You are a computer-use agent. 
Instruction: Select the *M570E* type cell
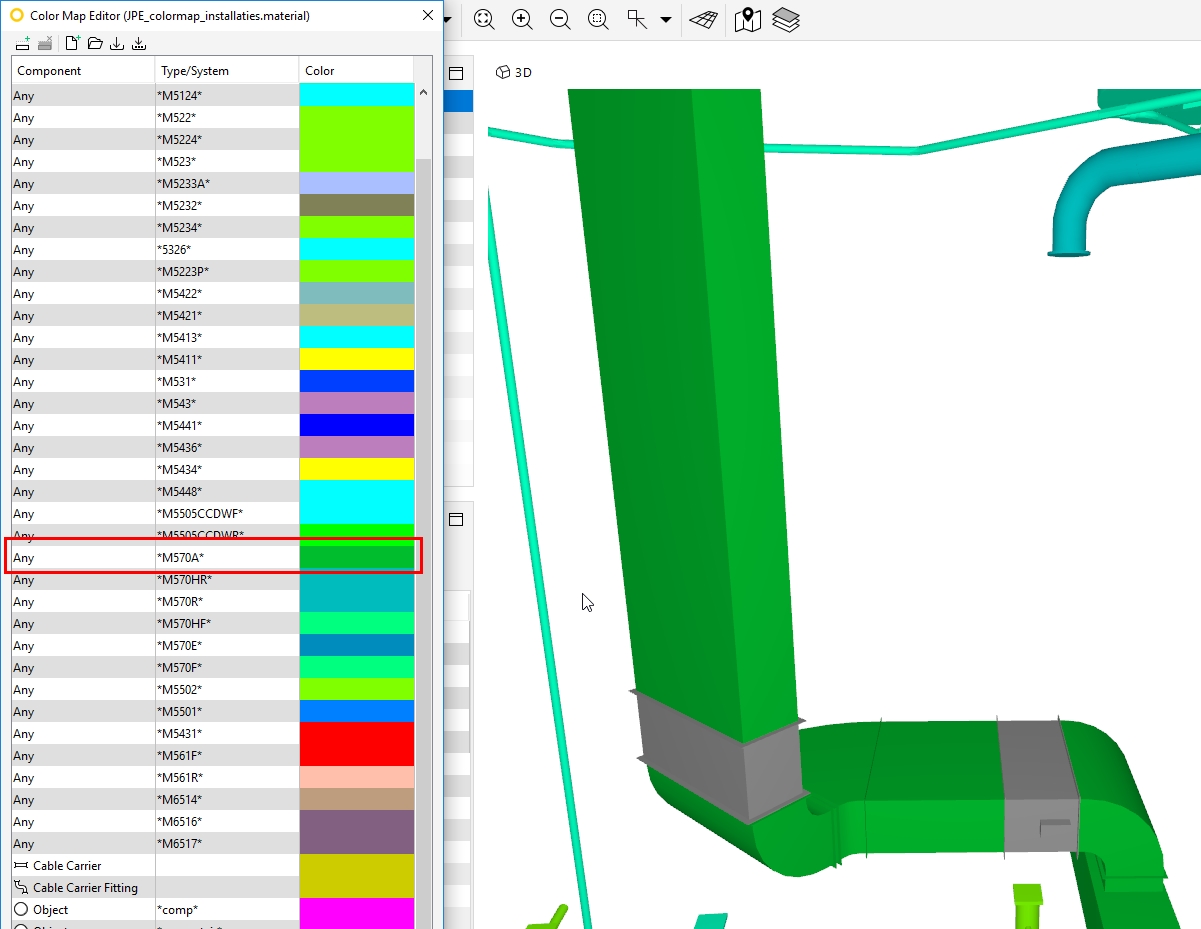click(227, 645)
